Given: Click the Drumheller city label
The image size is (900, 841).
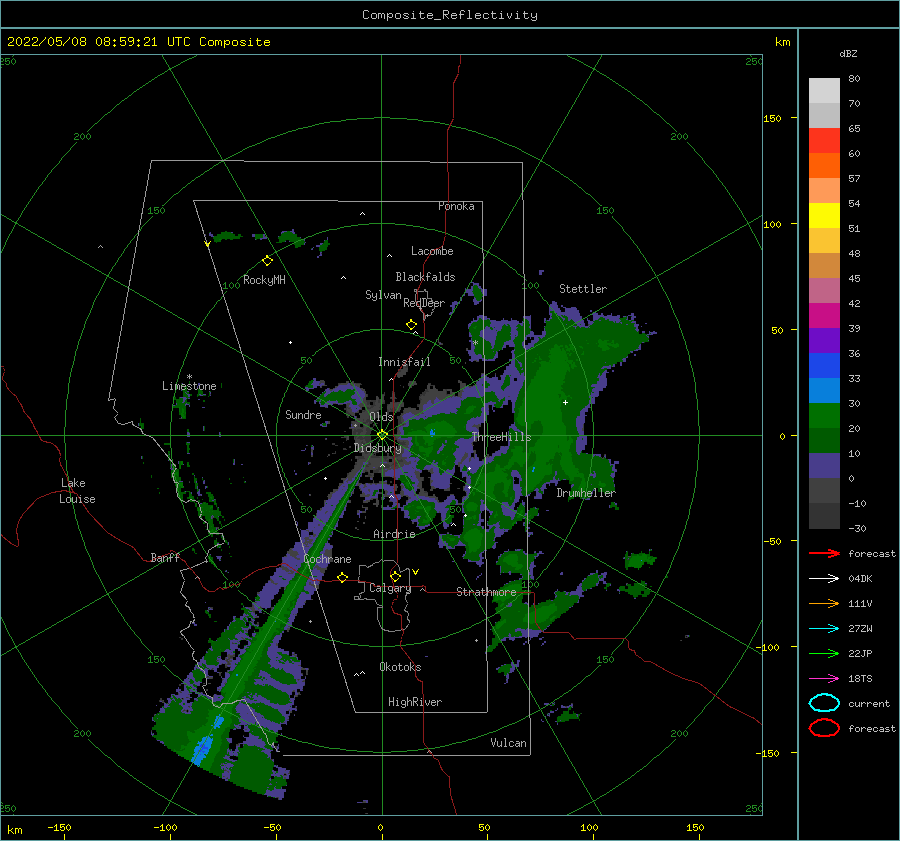Looking at the screenshot, I should pyautogui.click(x=586, y=493).
